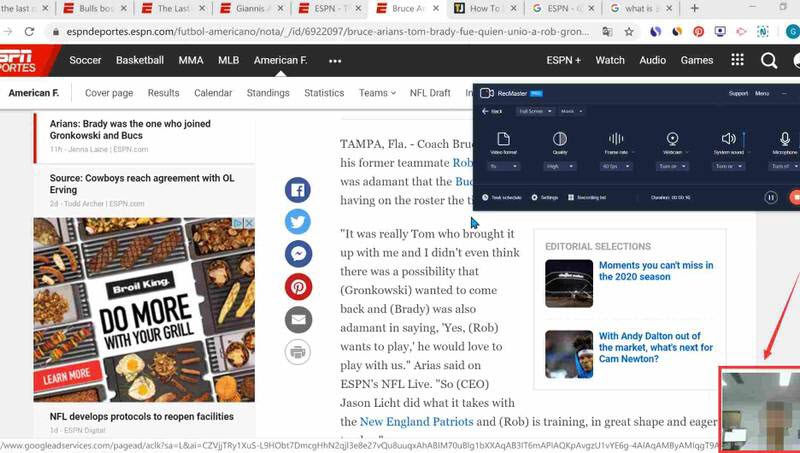Open more sports ellipsis menu
This screenshot has width=800, height=453.
(335, 61)
